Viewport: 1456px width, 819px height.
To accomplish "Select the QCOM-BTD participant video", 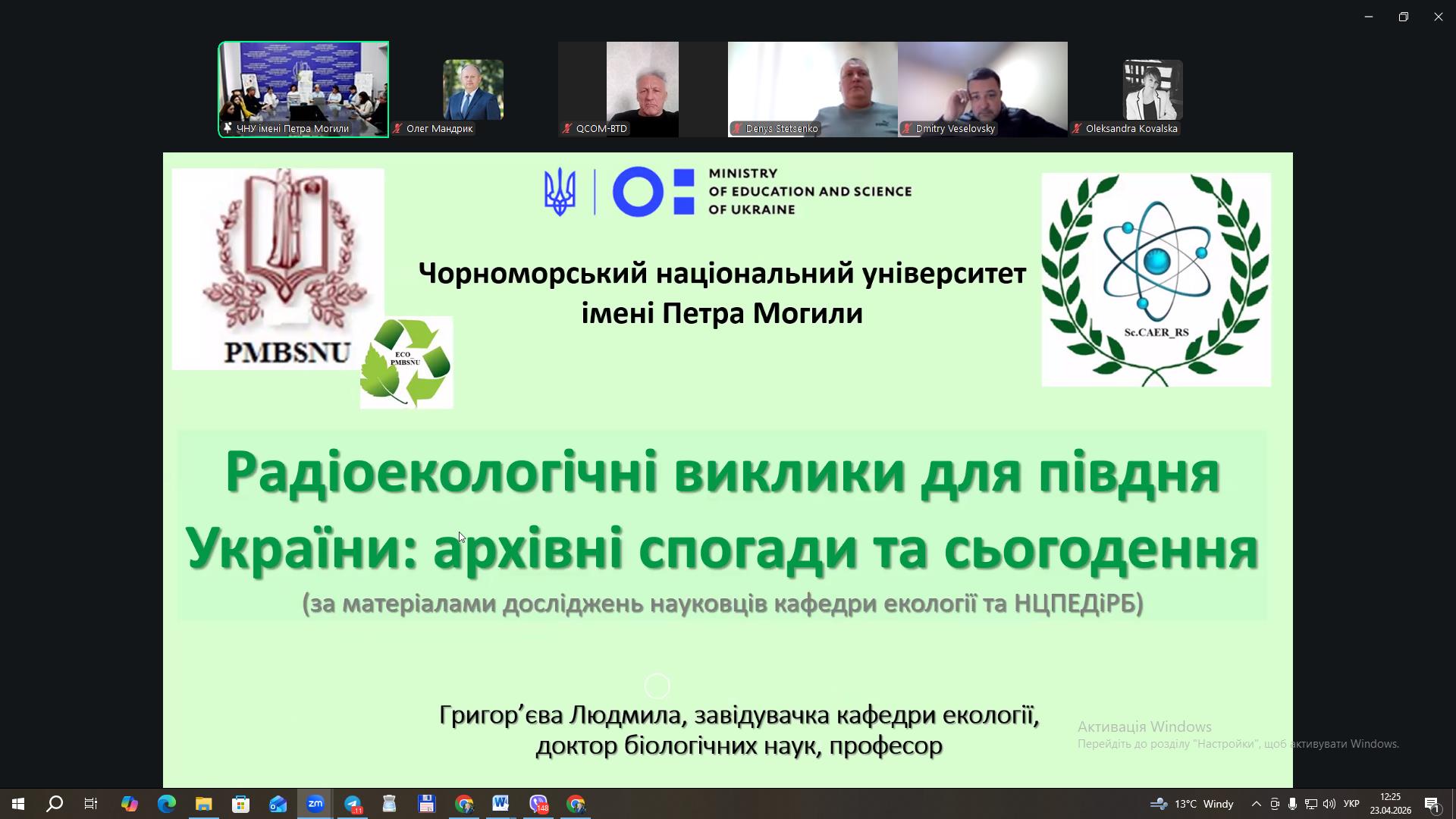I will coord(642,89).
